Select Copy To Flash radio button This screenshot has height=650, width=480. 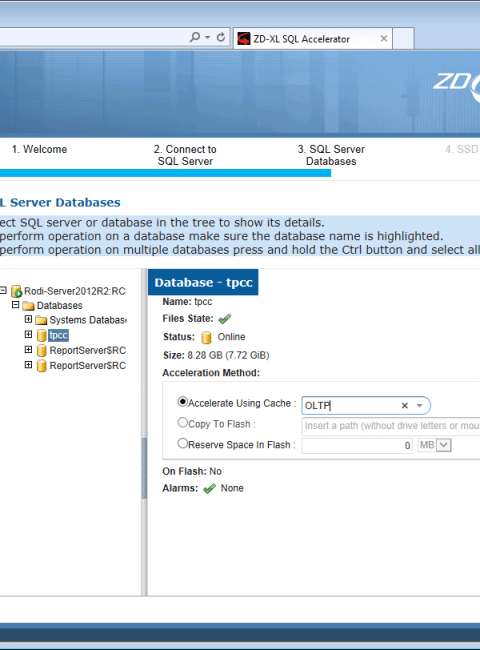[x=182, y=422]
